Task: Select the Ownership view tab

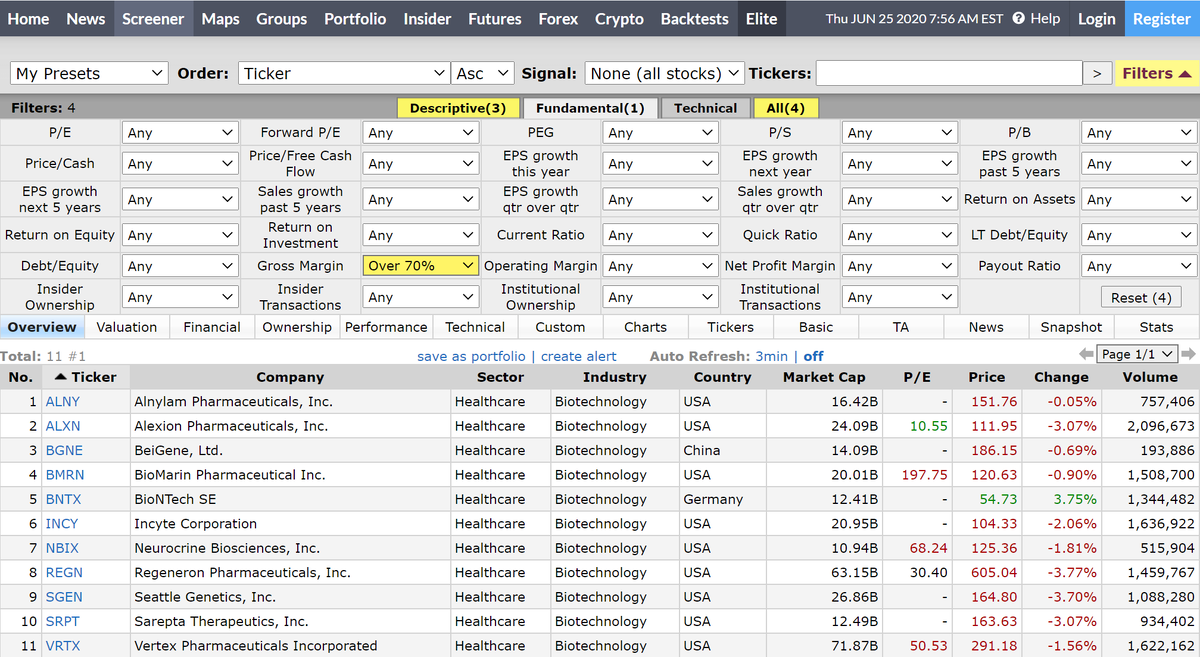Action: tap(297, 327)
